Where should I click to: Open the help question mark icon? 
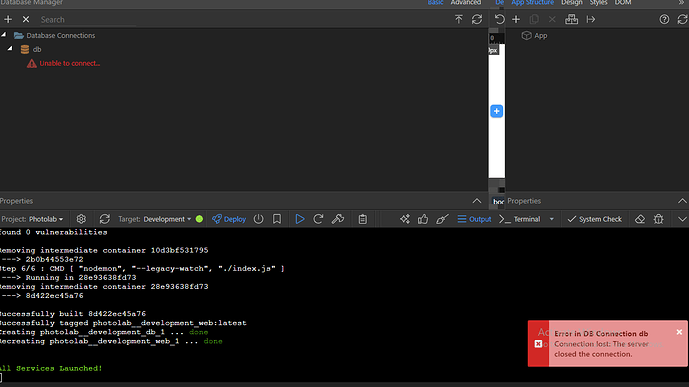[x=664, y=19]
